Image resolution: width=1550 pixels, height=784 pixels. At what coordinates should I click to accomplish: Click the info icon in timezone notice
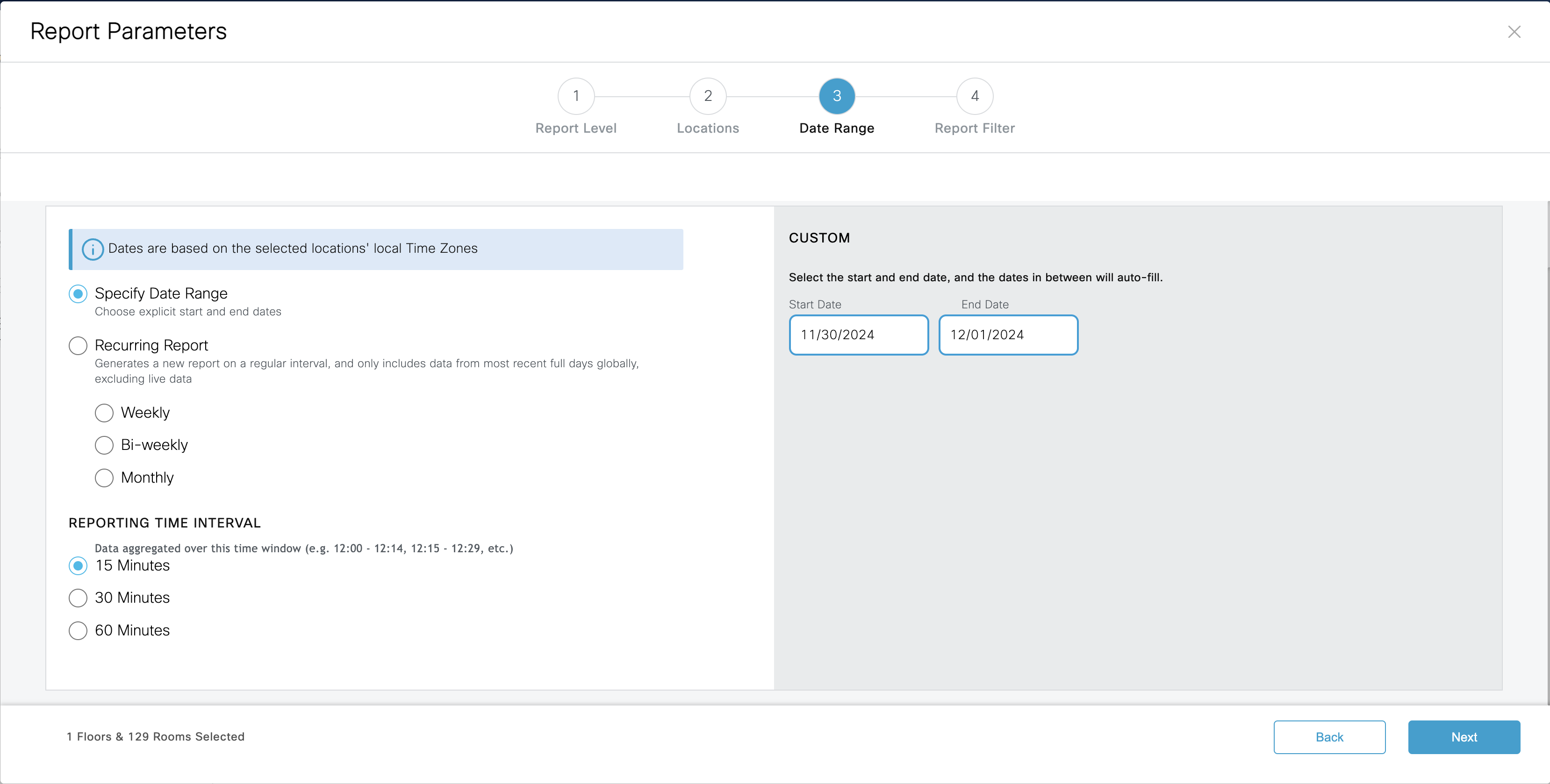click(x=92, y=249)
